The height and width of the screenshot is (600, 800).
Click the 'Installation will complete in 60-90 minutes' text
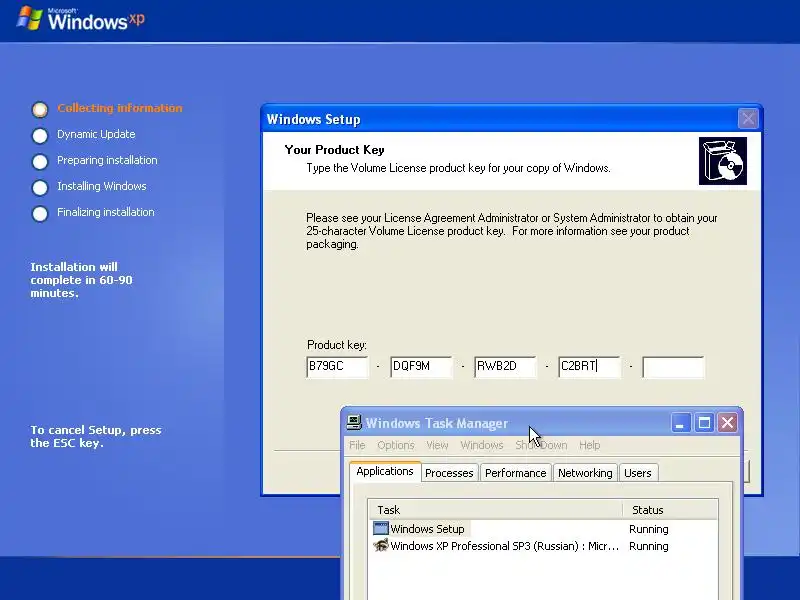pos(81,280)
